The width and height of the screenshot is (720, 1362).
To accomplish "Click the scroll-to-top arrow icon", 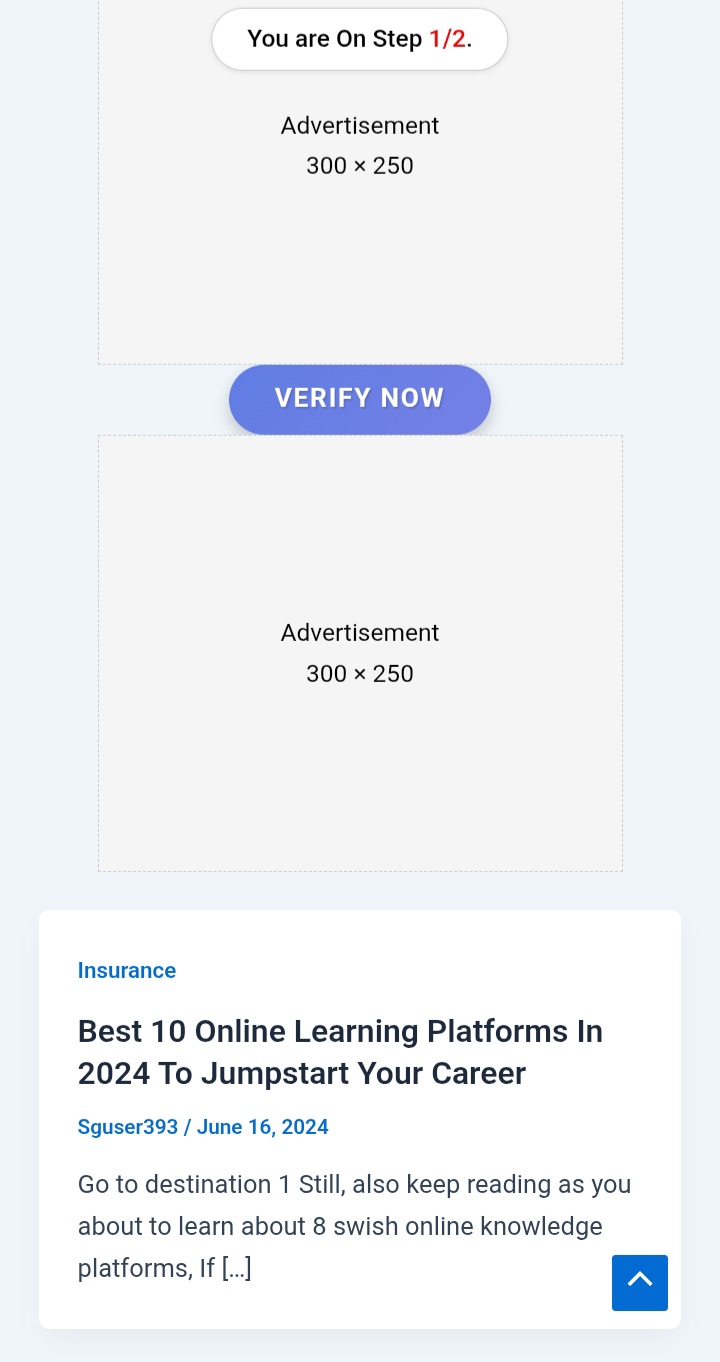I will point(640,1282).
